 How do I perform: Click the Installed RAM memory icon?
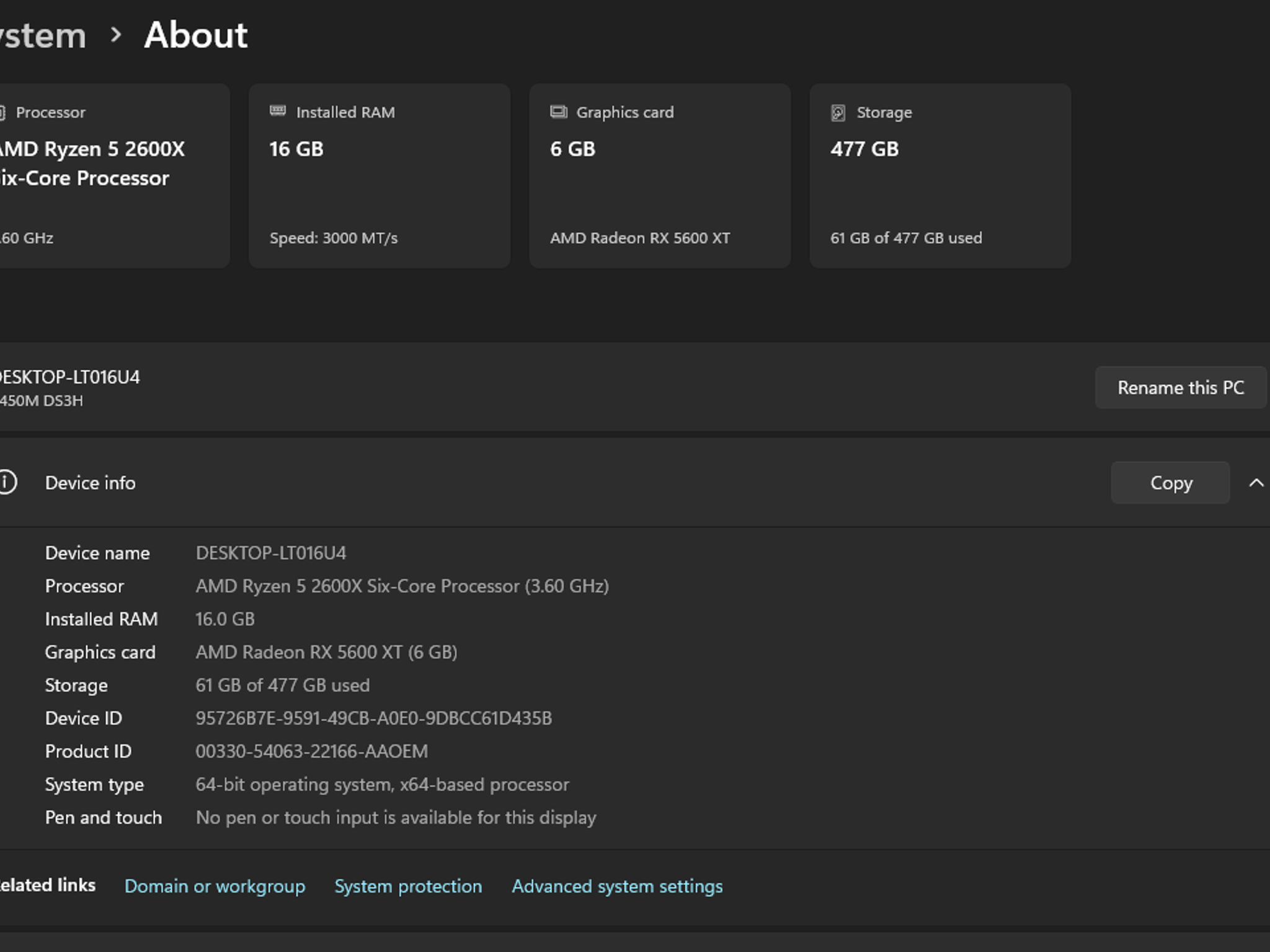click(278, 112)
